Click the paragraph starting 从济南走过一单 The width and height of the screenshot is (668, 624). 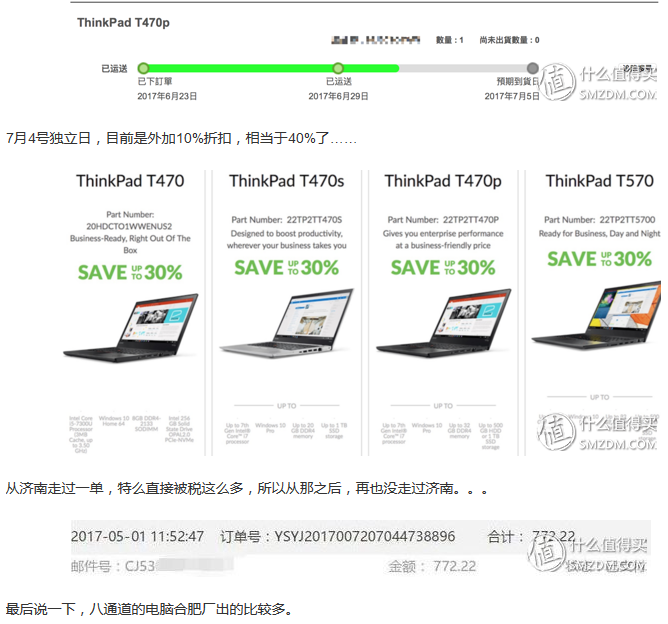coord(247,488)
